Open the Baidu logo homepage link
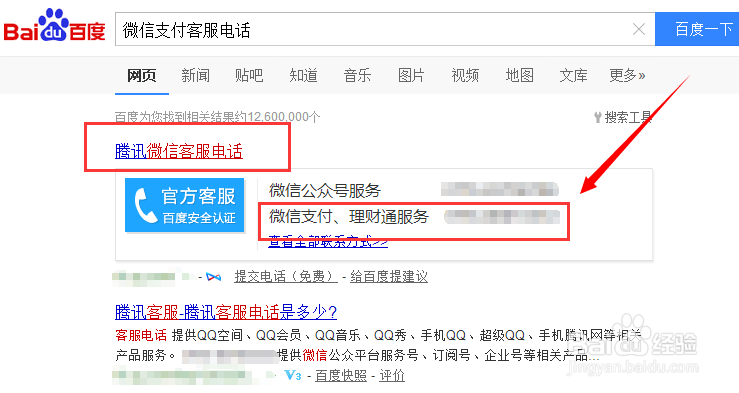This screenshot has height=393, width=739. tap(55, 25)
